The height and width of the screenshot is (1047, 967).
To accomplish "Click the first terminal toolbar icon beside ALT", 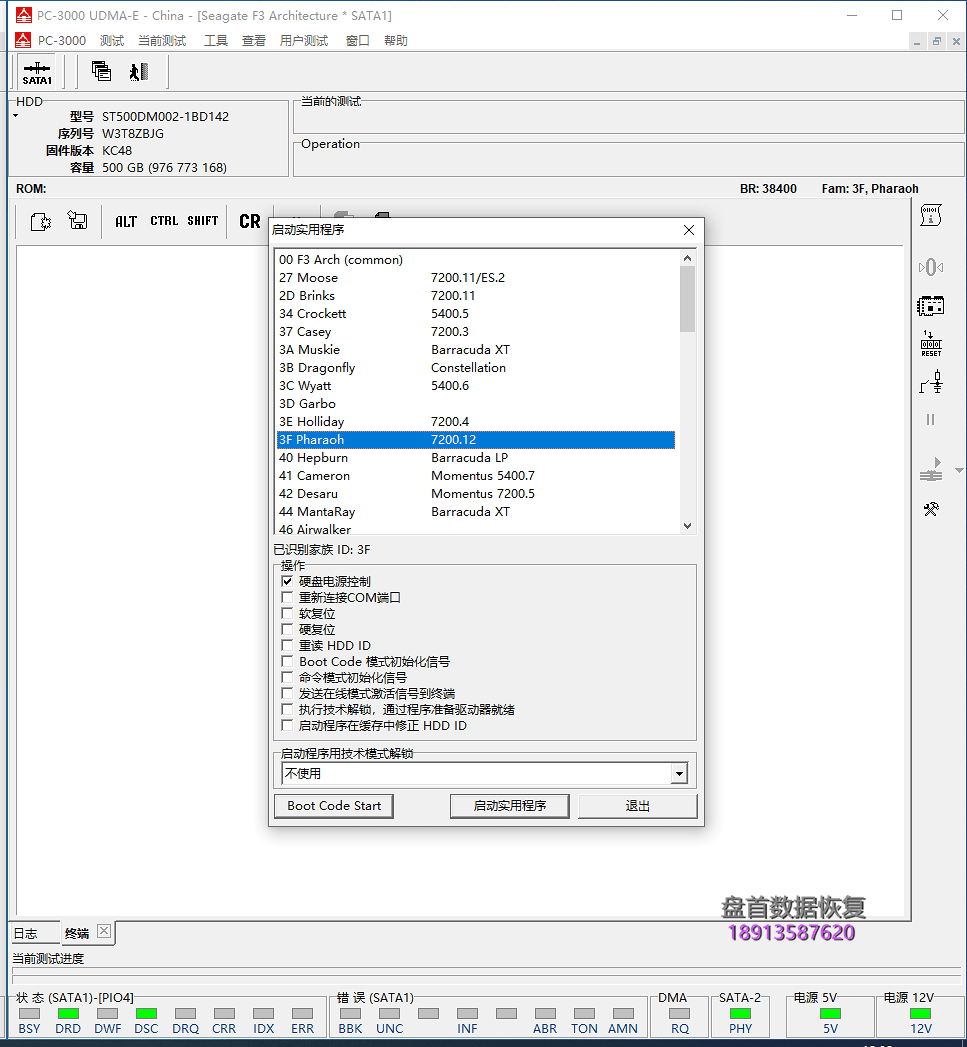I will (x=41, y=221).
